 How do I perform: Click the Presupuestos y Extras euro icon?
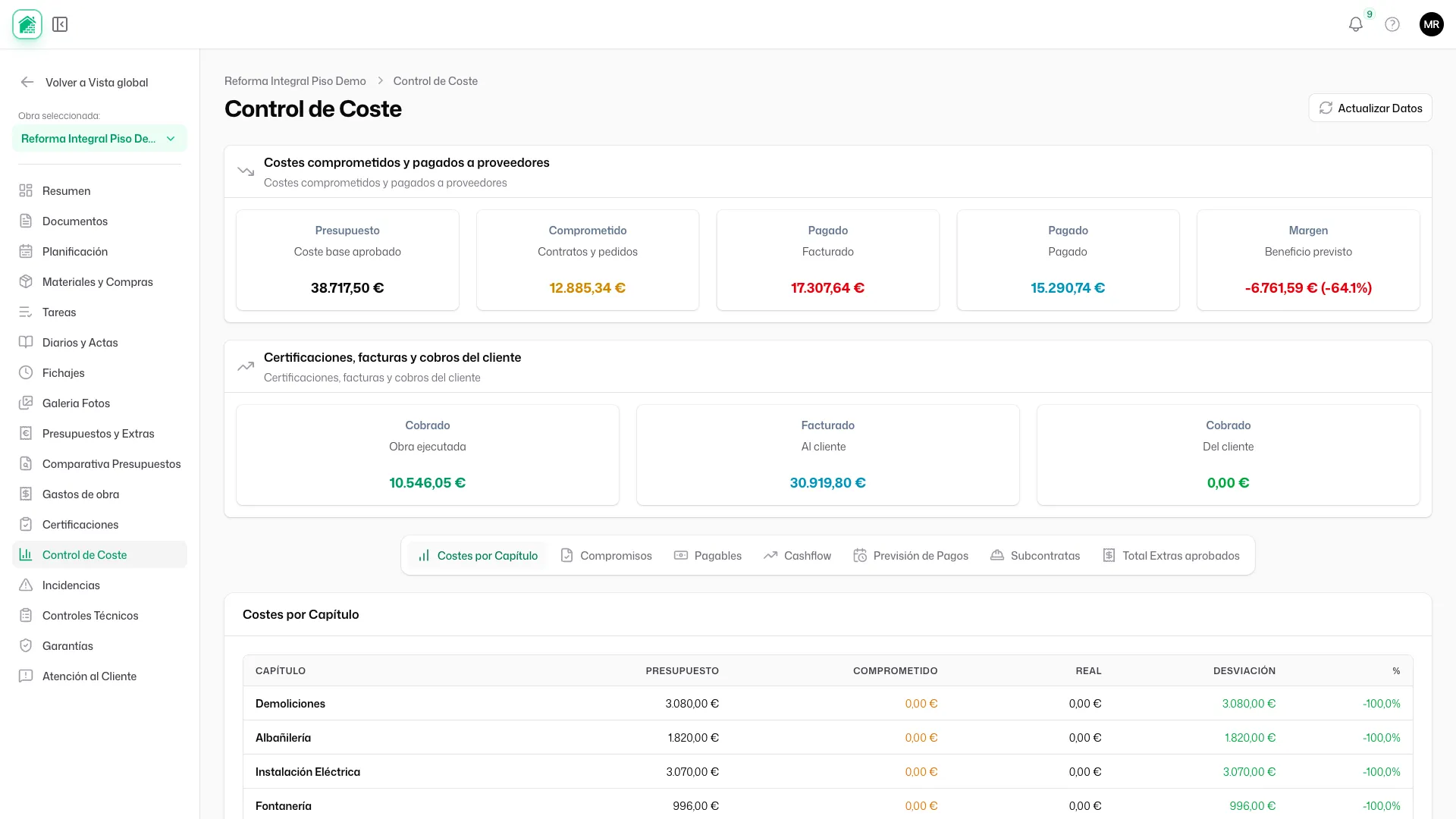tap(26, 433)
